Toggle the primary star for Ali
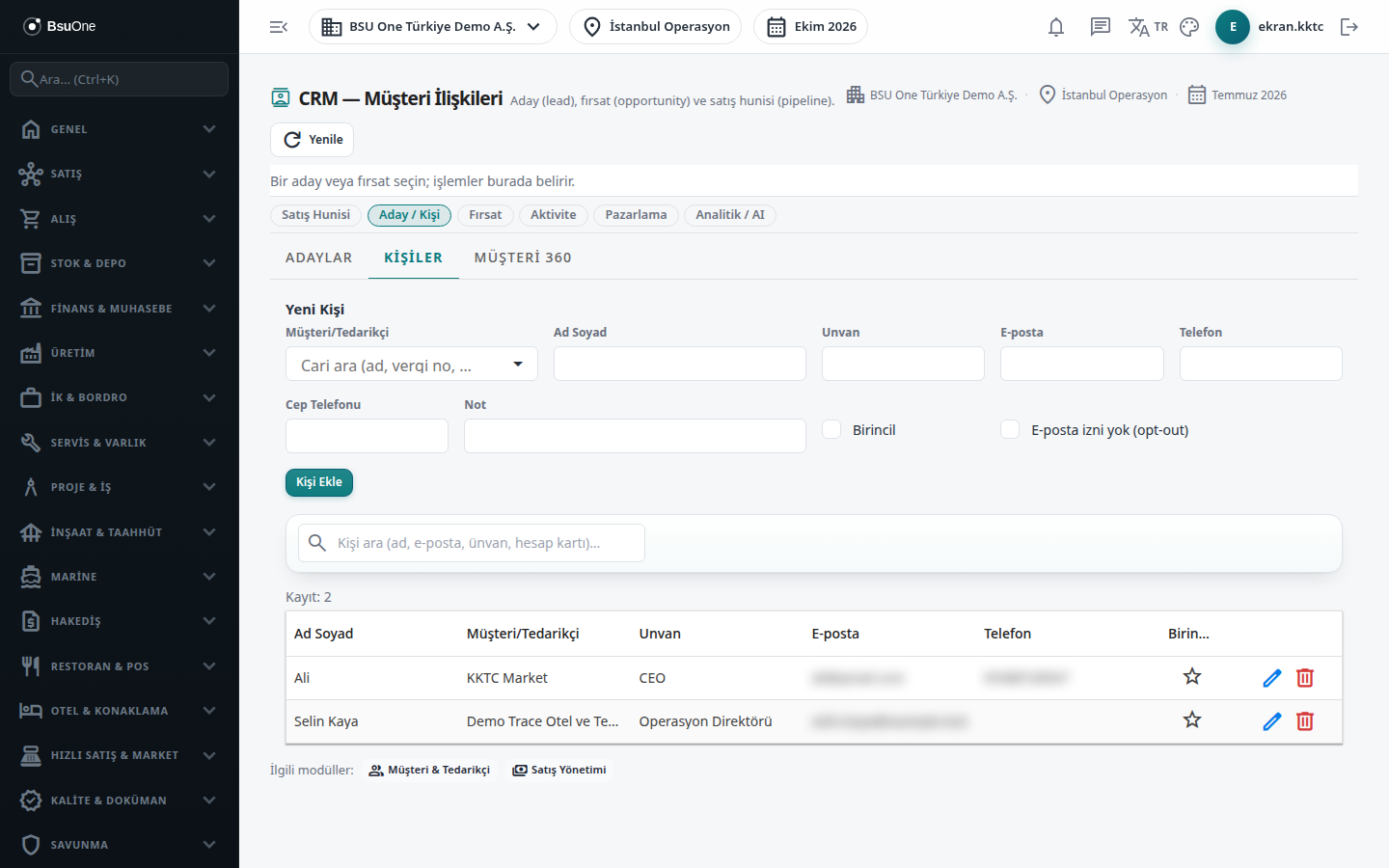This screenshot has width=1389, height=868. [1192, 677]
